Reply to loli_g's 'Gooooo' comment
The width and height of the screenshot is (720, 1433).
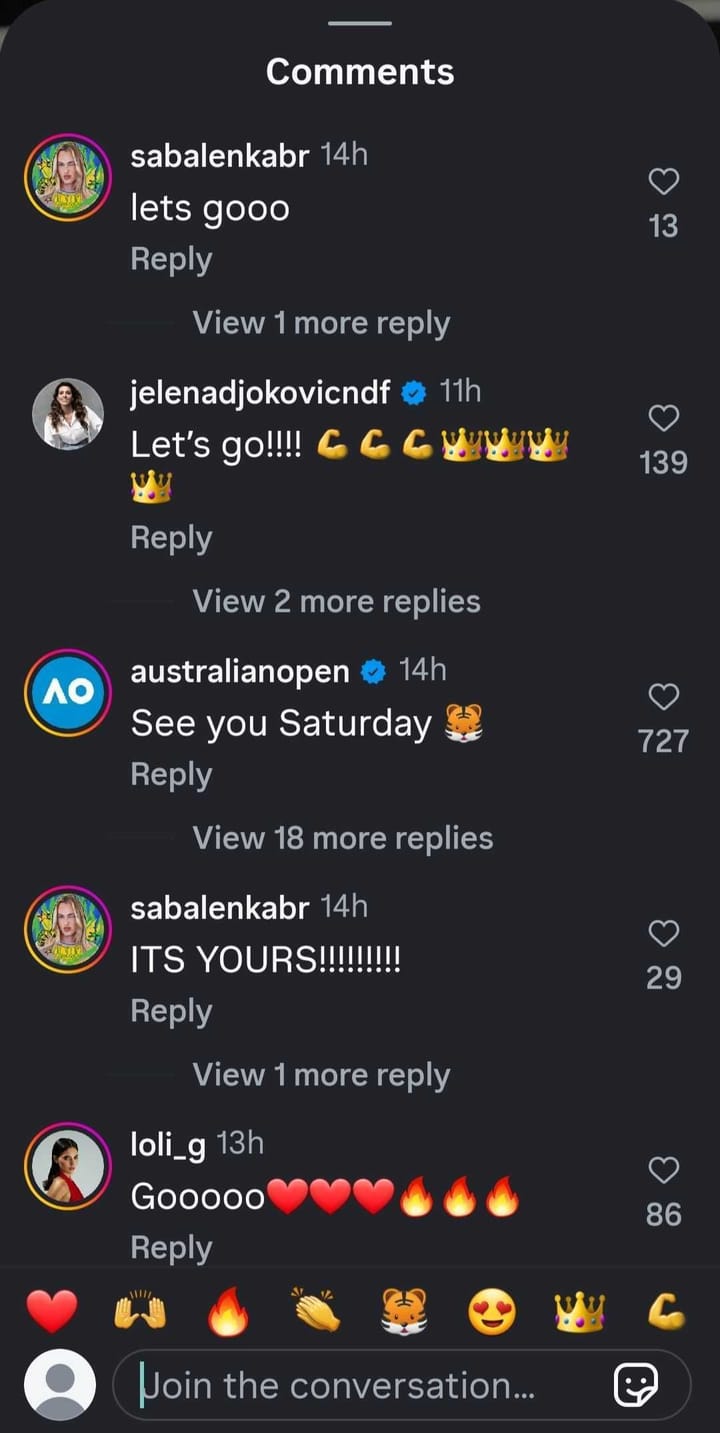click(x=170, y=1246)
